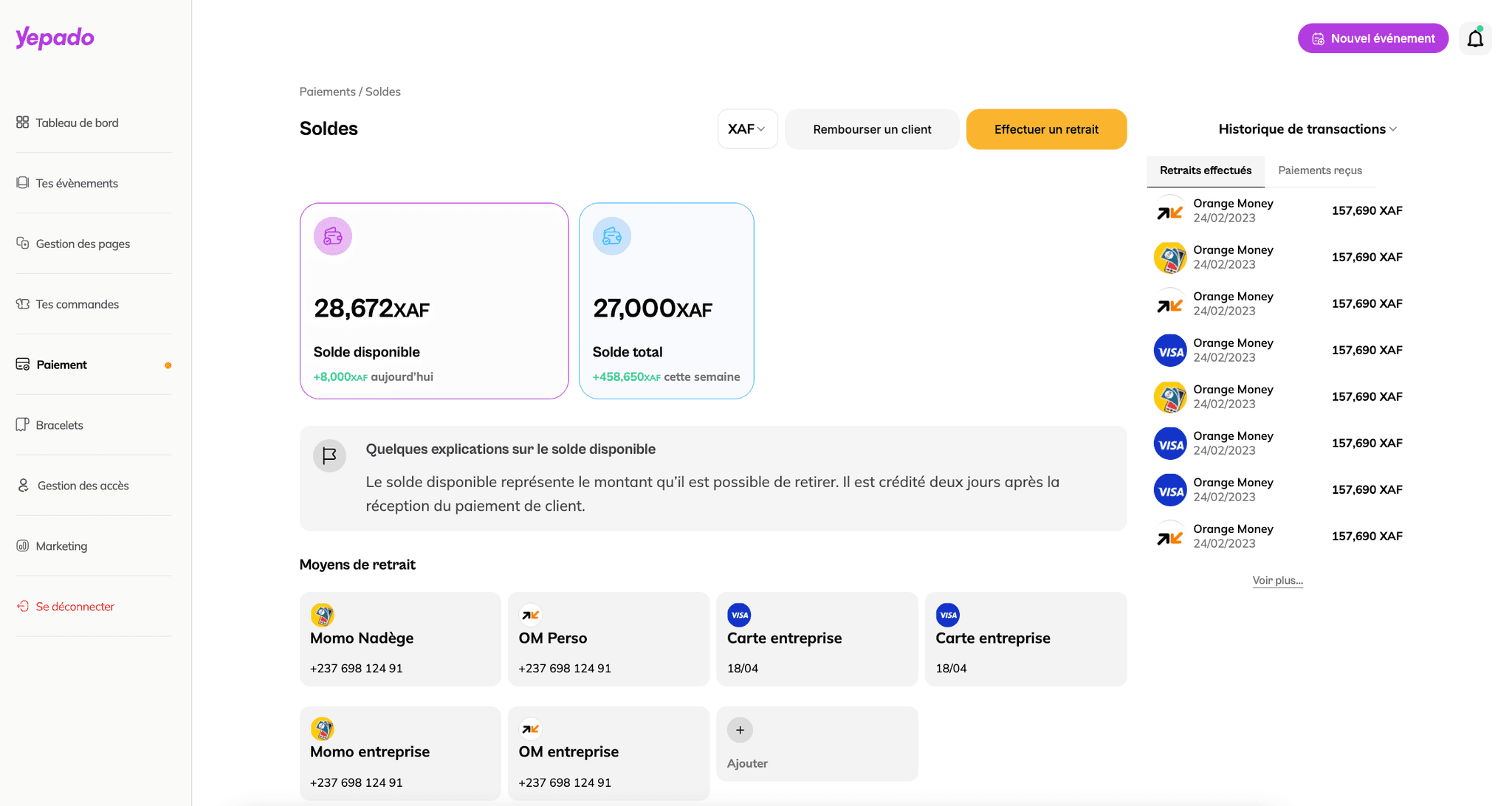
Task: Open the XAF currency dropdown
Action: (747, 129)
